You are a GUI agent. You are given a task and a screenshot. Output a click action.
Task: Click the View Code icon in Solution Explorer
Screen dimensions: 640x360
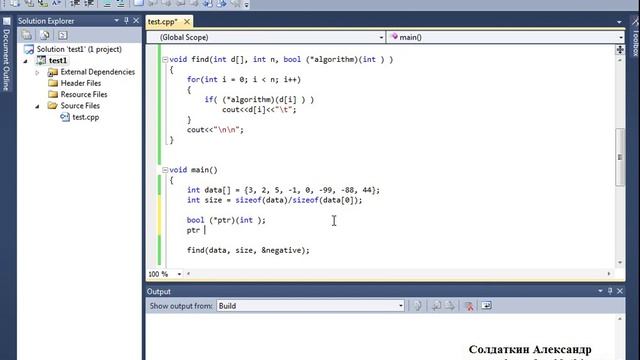62,35
